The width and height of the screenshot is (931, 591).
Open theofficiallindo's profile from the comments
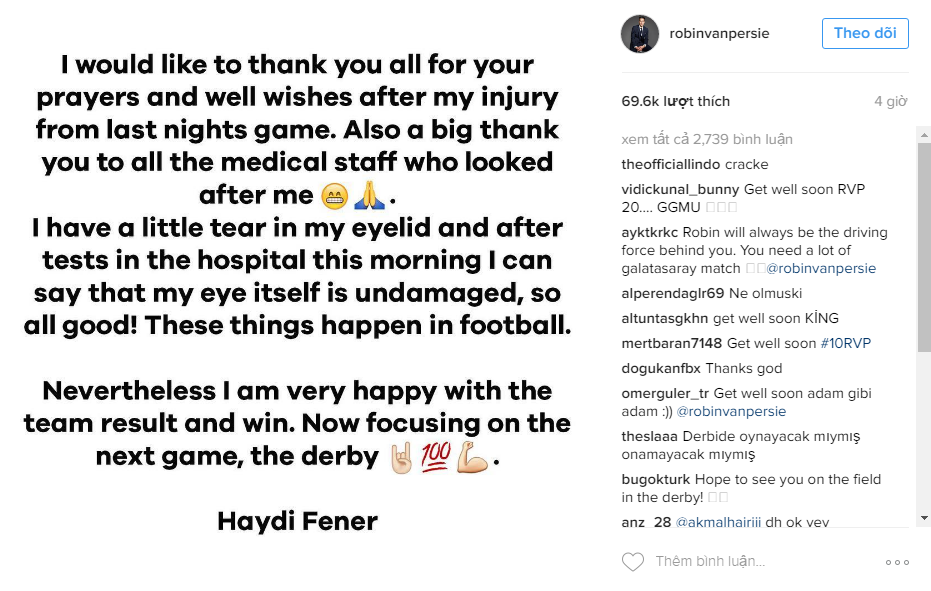click(669, 164)
